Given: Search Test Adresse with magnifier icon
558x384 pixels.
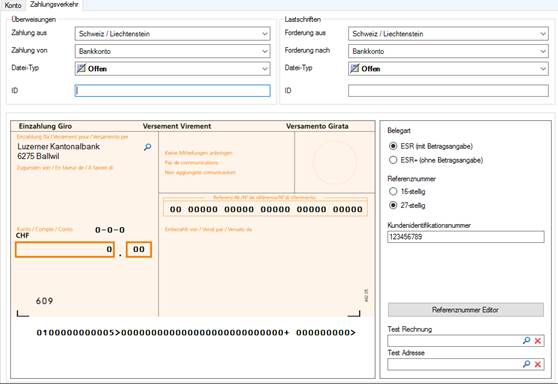Looking at the screenshot, I should pos(526,364).
